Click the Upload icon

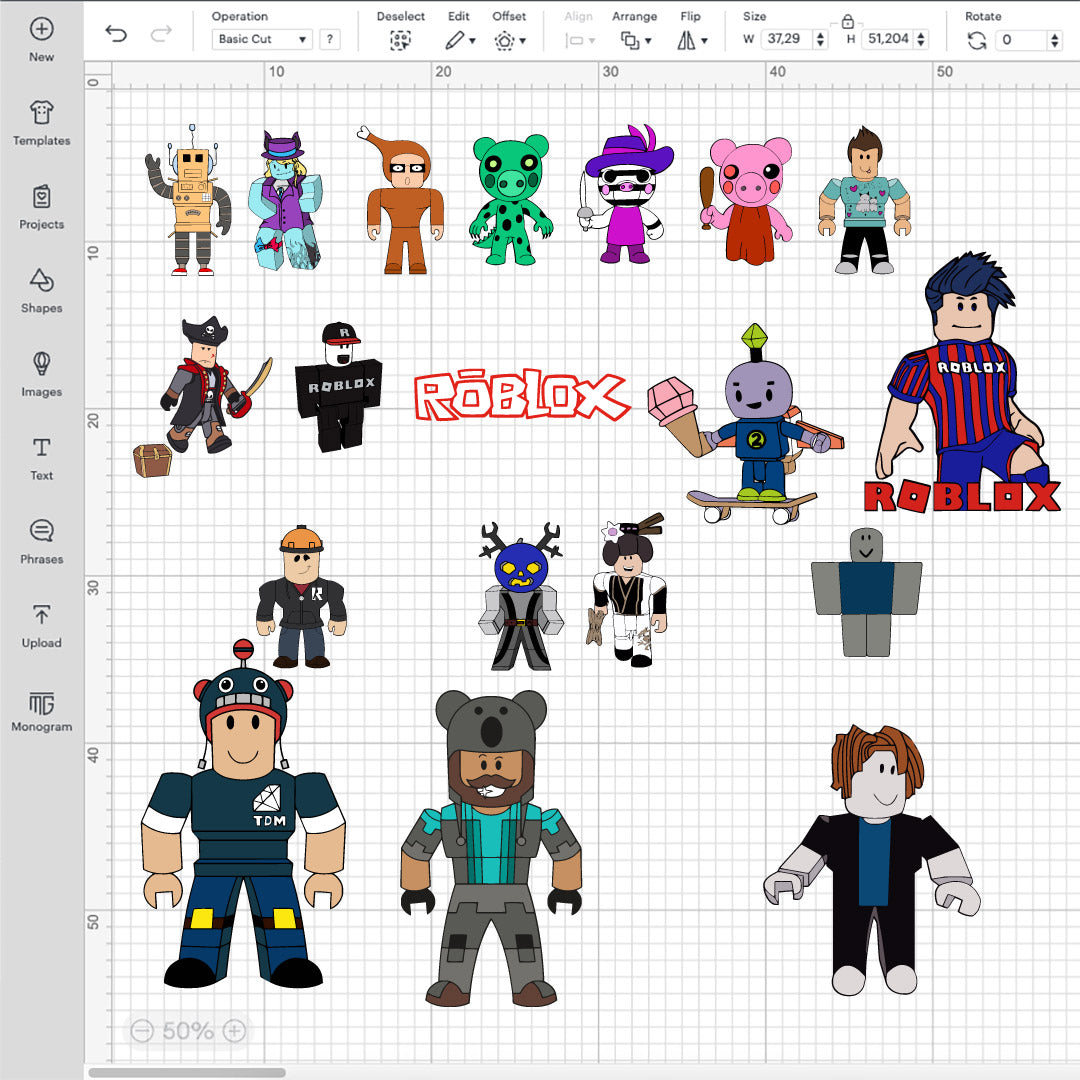click(41, 614)
